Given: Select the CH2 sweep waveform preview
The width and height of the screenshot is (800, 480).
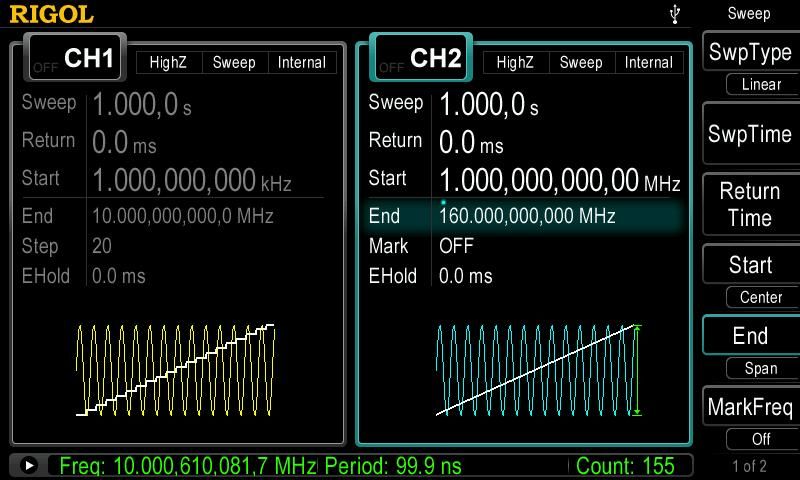Looking at the screenshot, I should click(538, 370).
